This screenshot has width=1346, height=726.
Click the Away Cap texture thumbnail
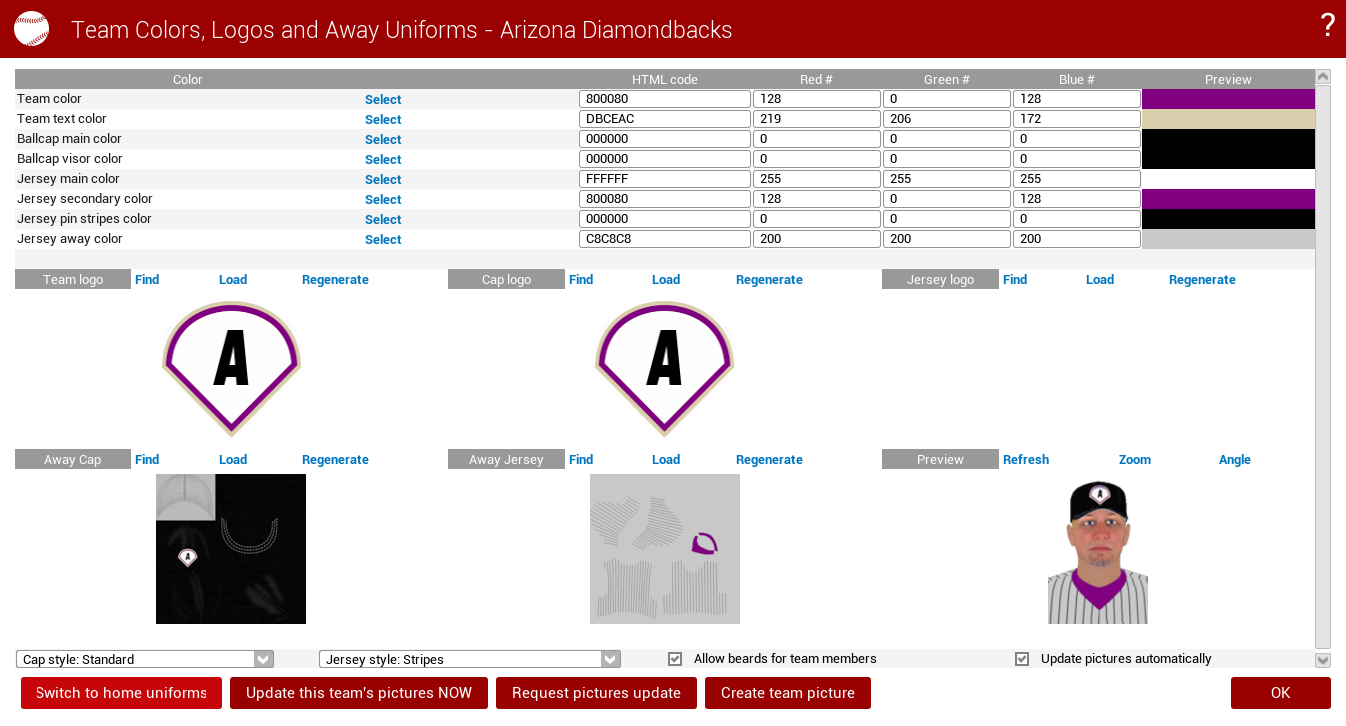pyautogui.click(x=231, y=549)
